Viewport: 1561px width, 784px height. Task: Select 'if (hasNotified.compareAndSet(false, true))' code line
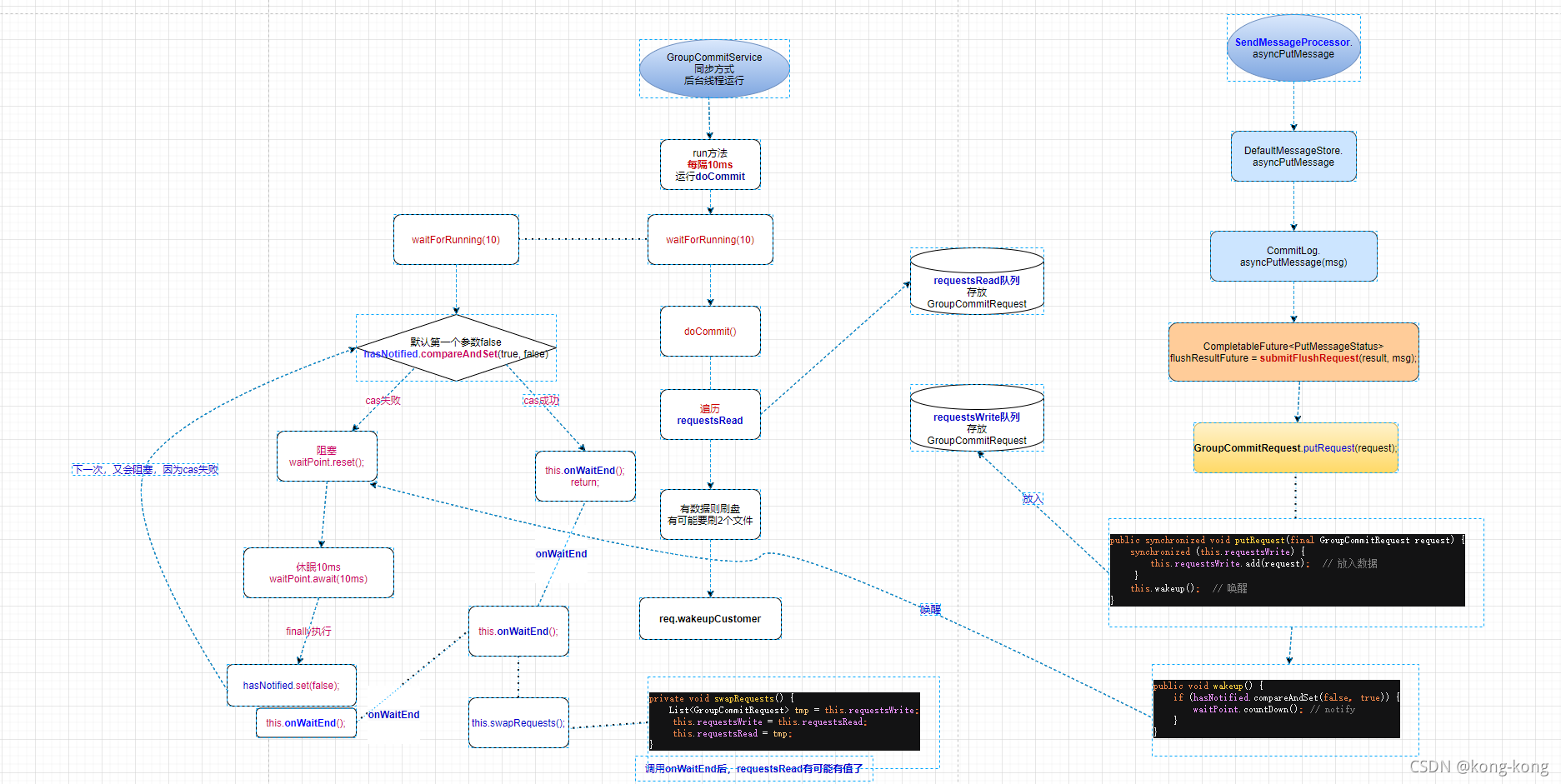tap(1286, 697)
